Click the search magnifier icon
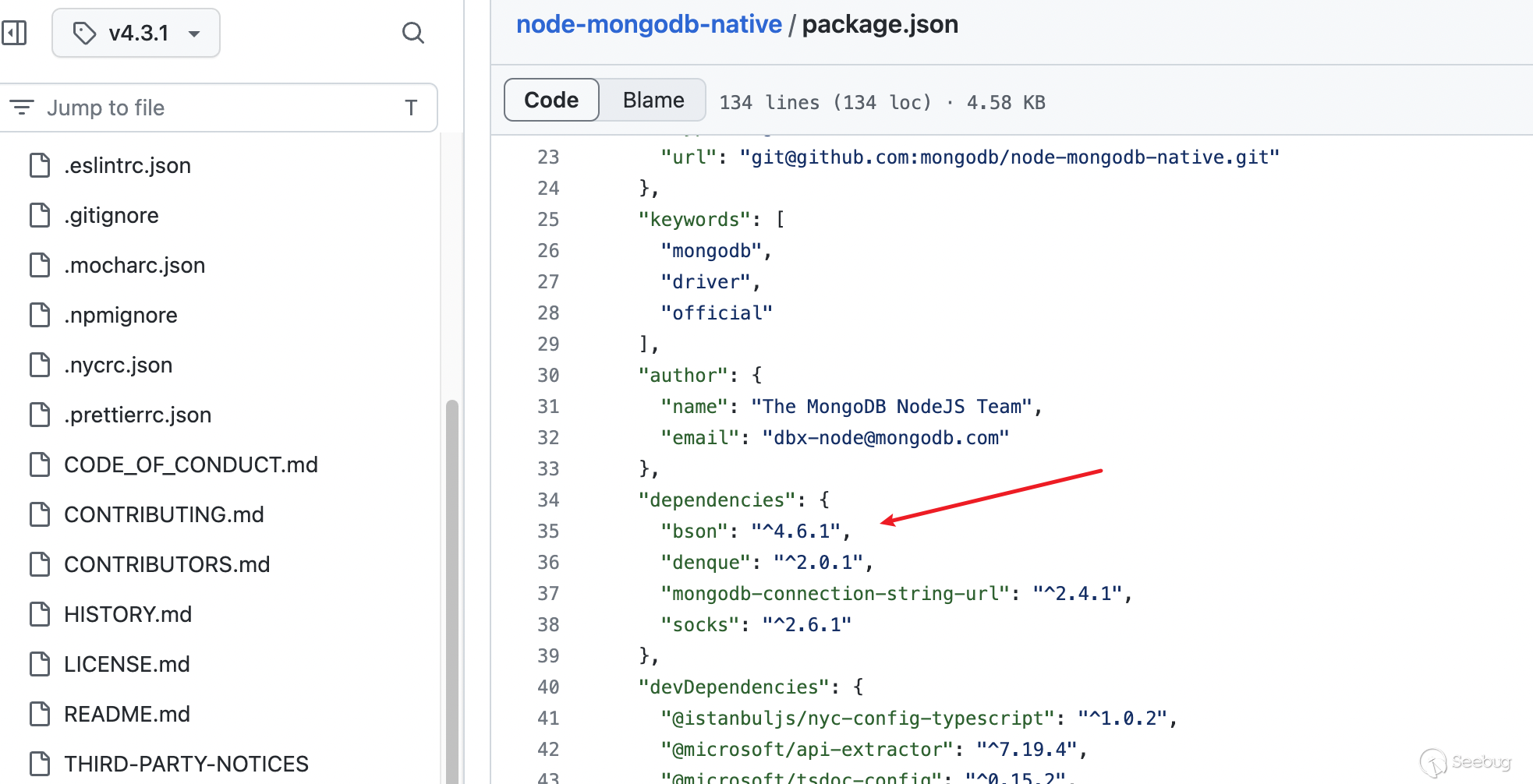 [412, 33]
